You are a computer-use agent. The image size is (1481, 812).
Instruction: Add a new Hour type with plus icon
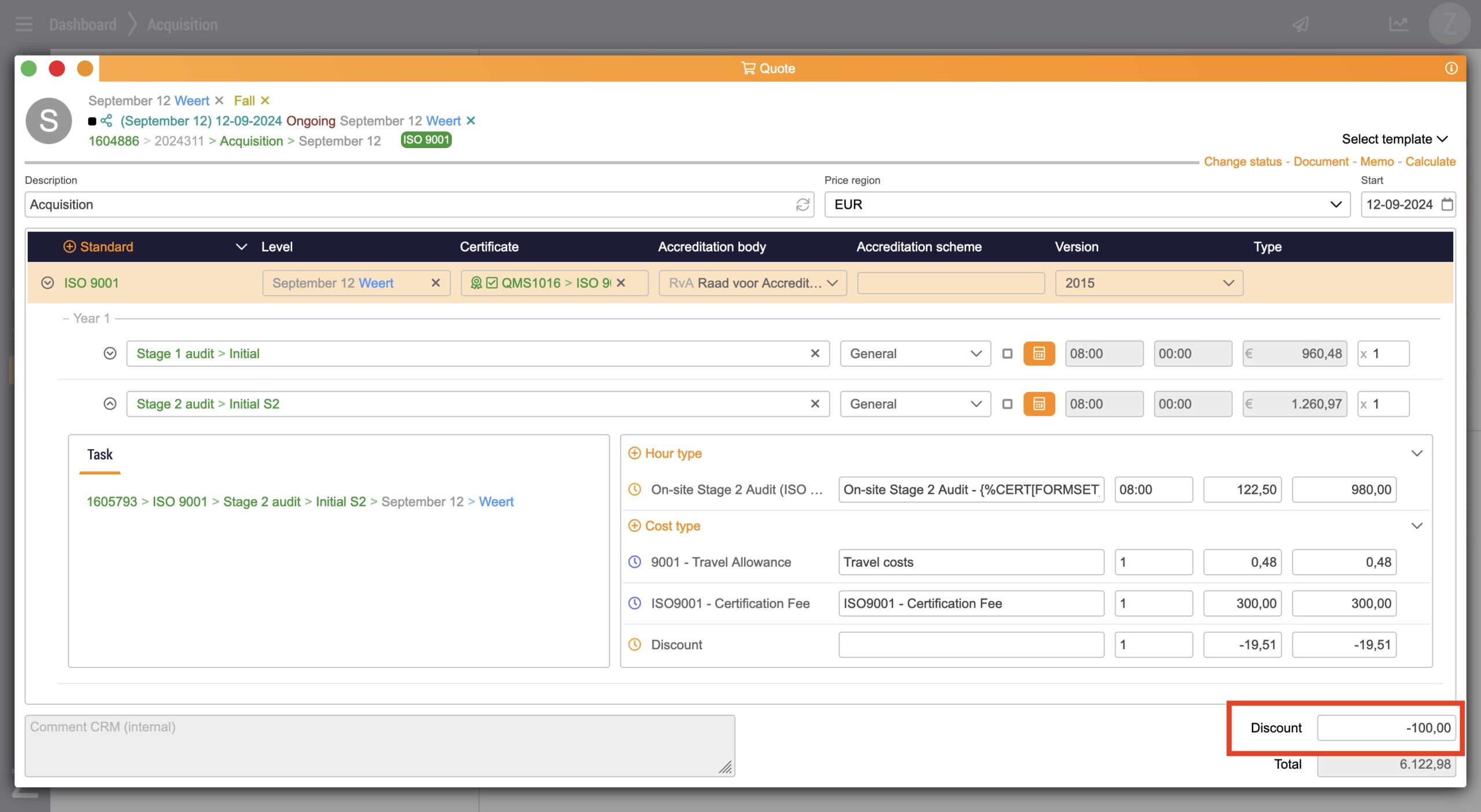click(635, 453)
